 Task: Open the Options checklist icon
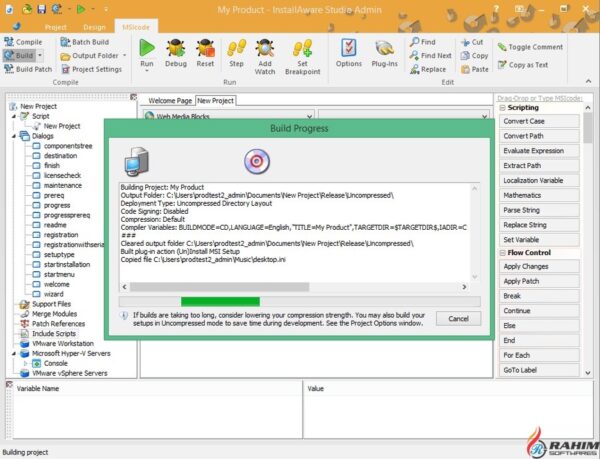(x=349, y=48)
